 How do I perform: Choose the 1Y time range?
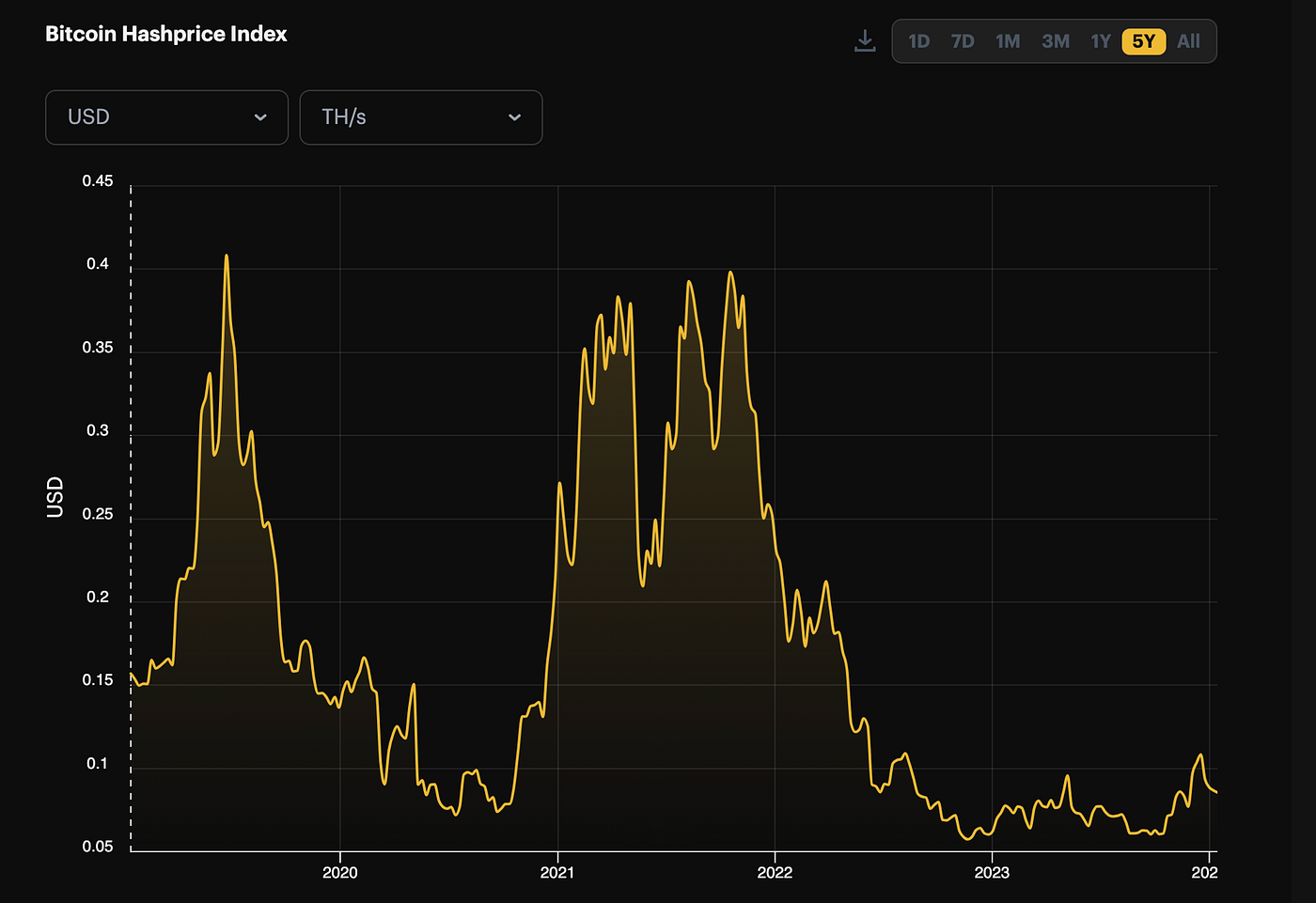pyautogui.click(x=1101, y=41)
